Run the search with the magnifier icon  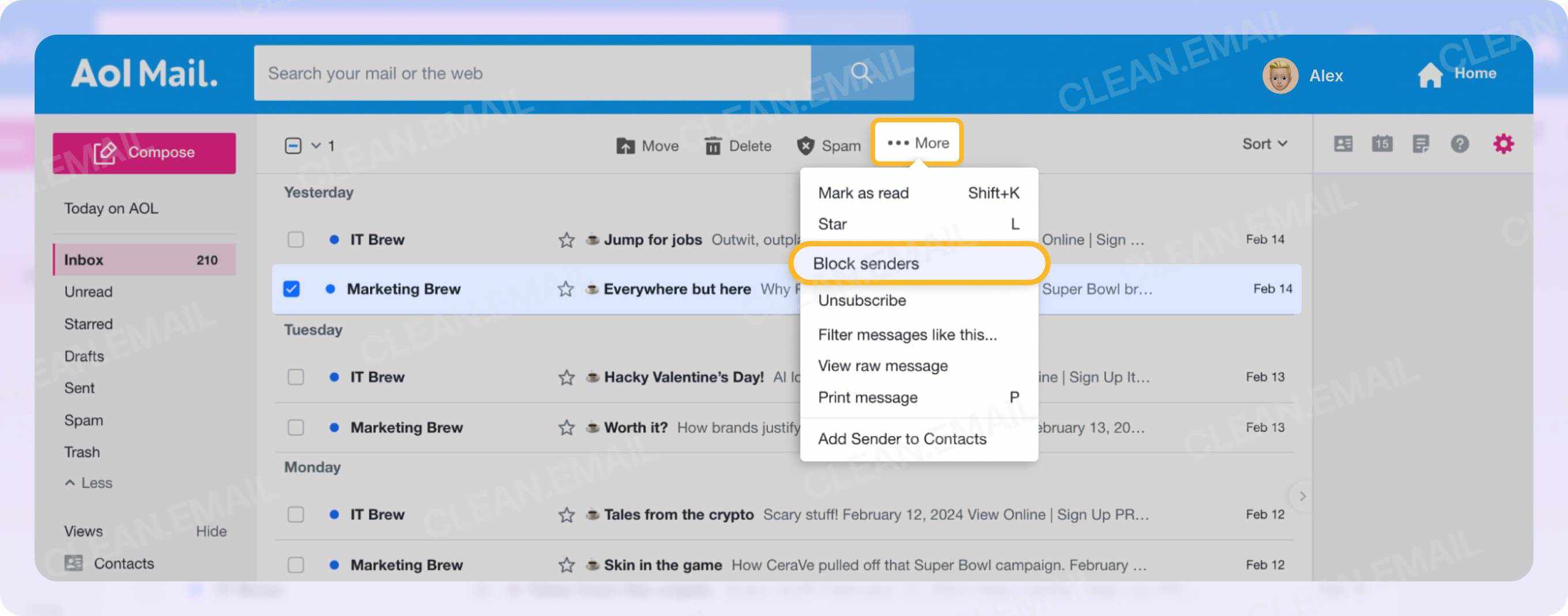pyautogui.click(x=861, y=73)
